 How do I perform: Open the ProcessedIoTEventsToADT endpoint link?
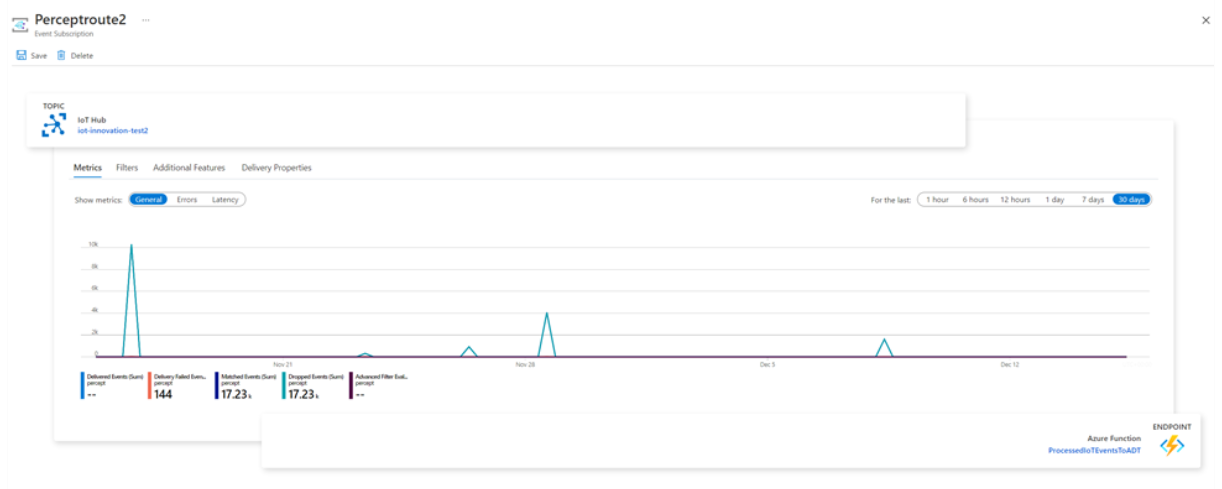(1093, 451)
